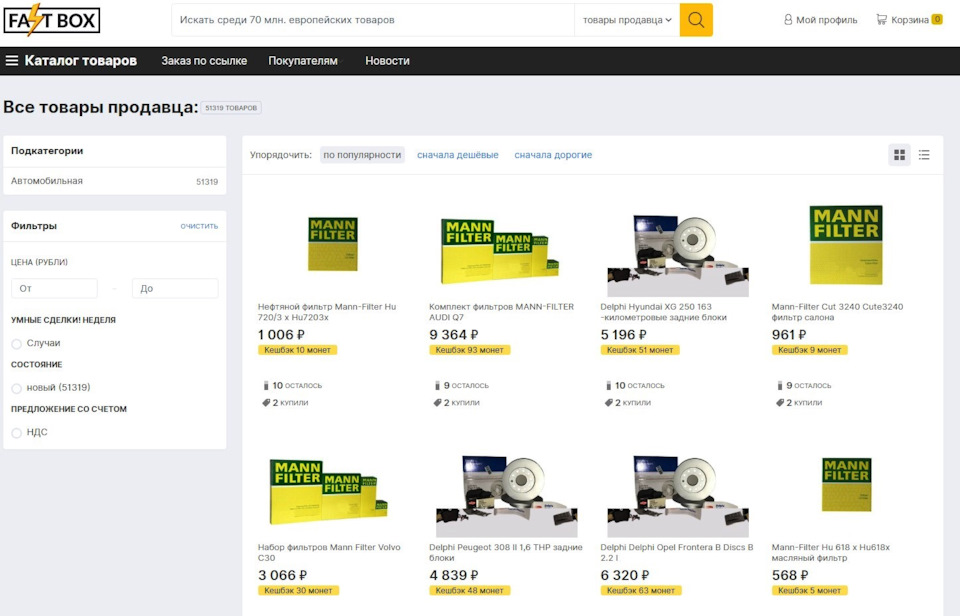Viewport: 960px width, 616px height.
Task: Click 'Кешбэк 5 монет' badge
Action: point(809,591)
